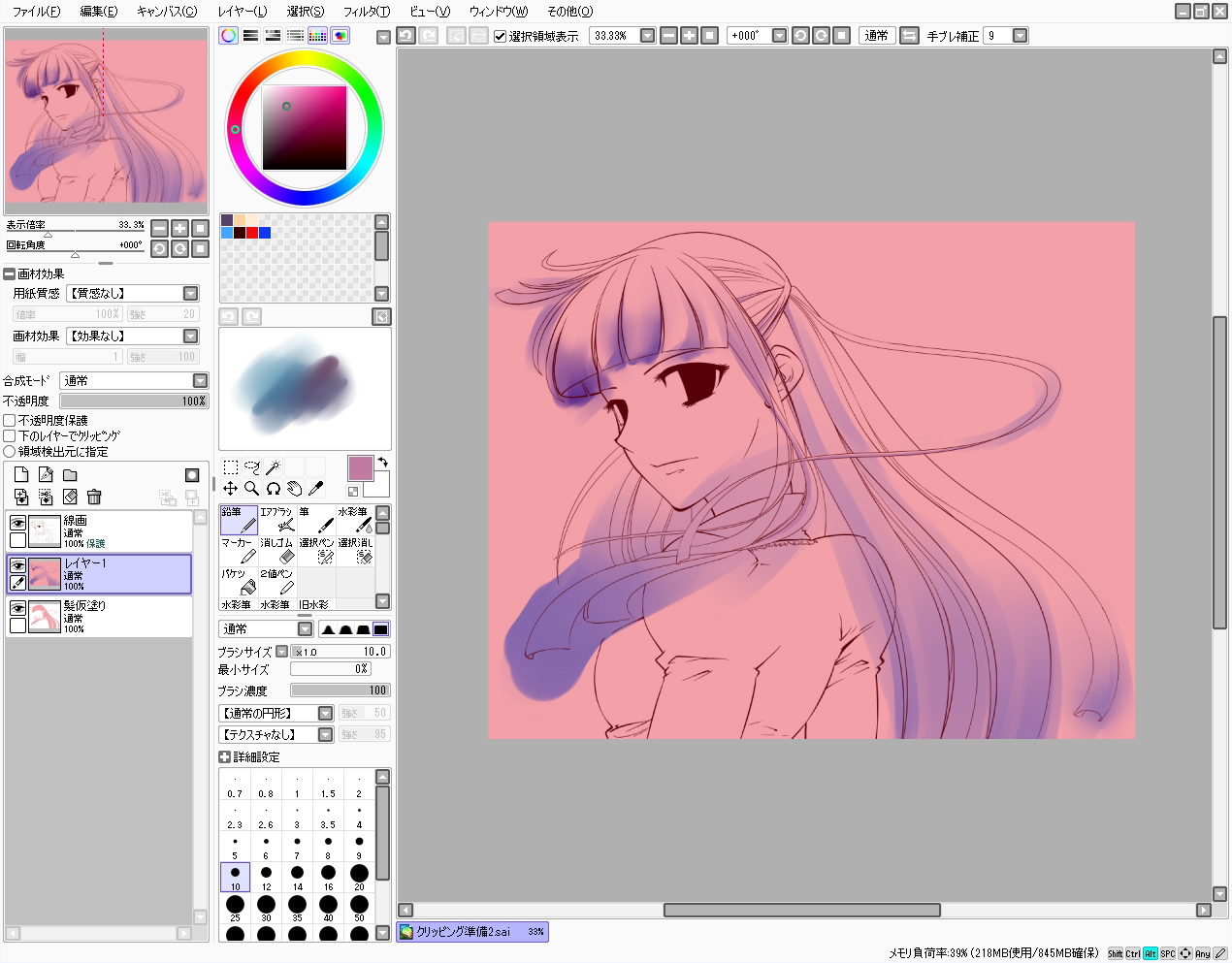1232x963 pixels.
Task: Activate the zoom magnifier tool
Action: (x=252, y=489)
